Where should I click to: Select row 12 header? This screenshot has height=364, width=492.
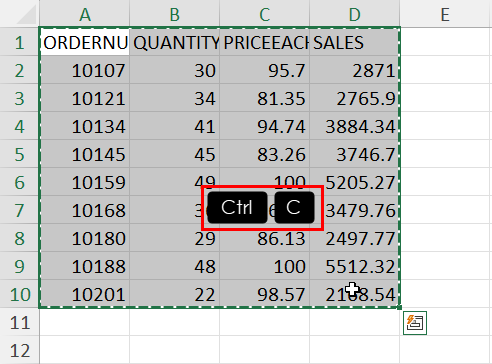(x=19, y=350)
